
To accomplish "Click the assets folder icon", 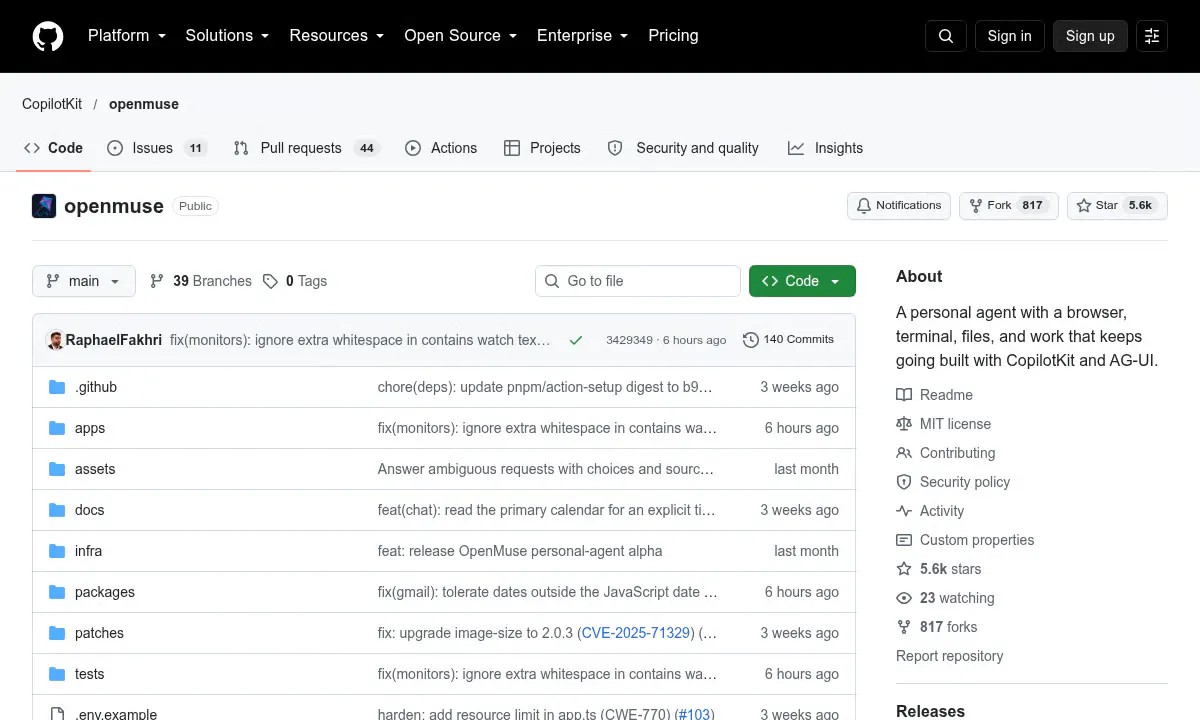I will [x=57, y=469].
